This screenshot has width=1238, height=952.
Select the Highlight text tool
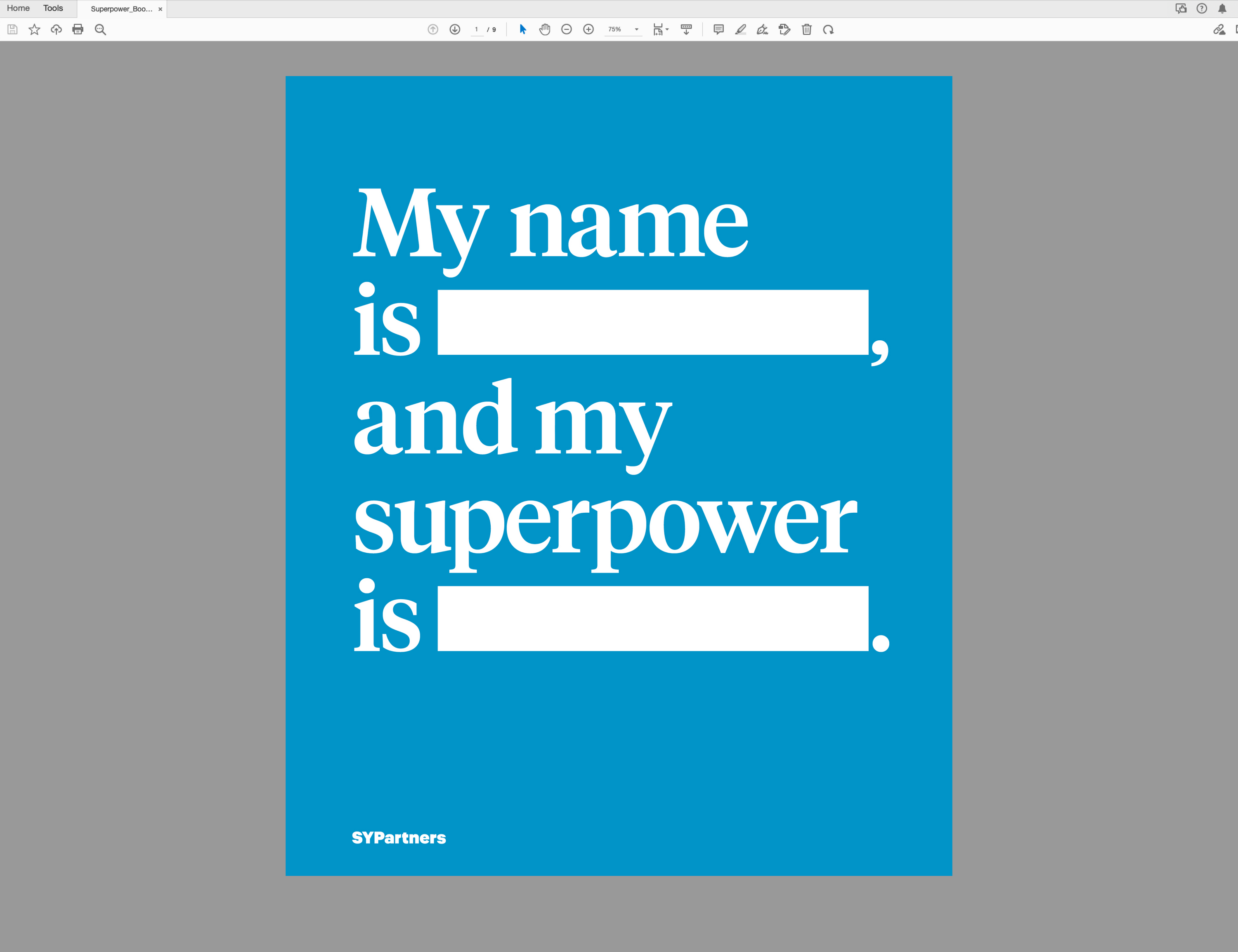coord(740,29)
